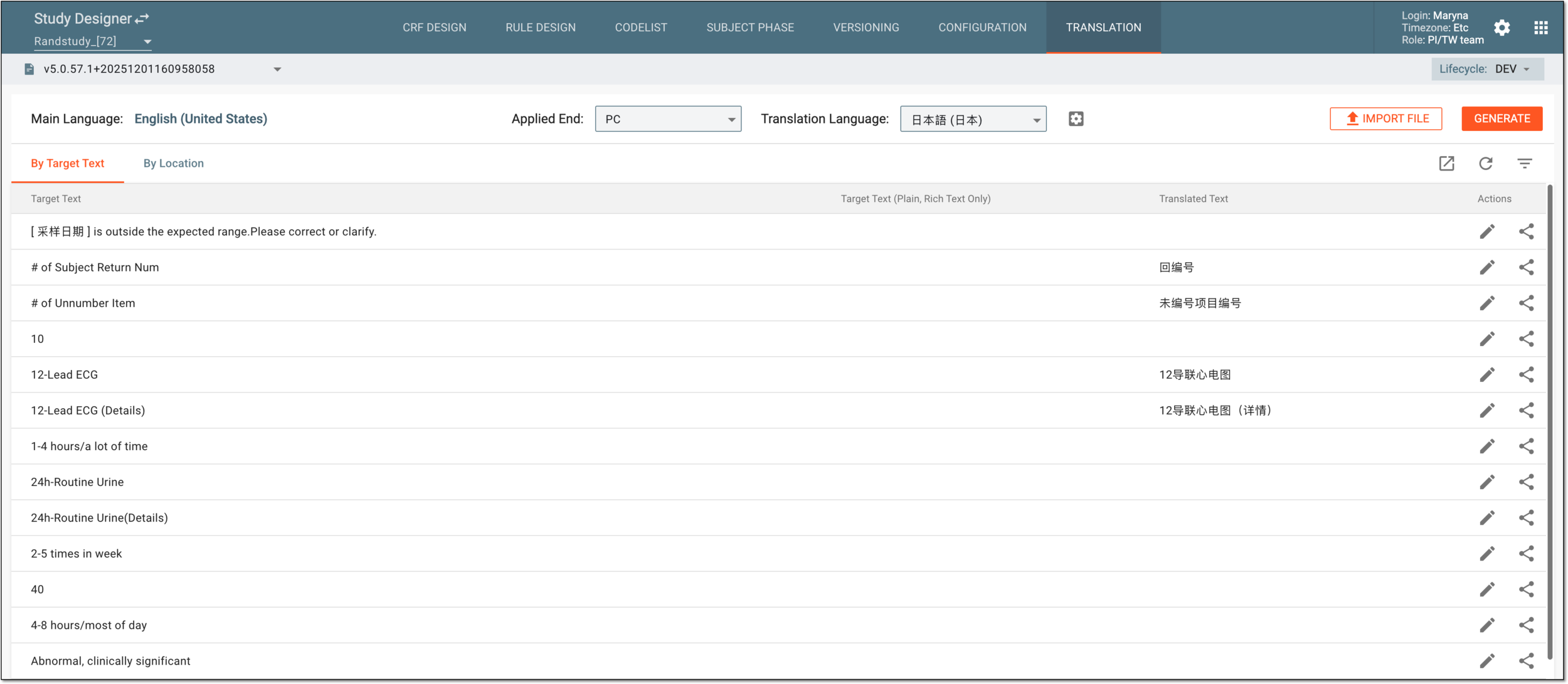Edit the '采样日期 is outside expected range' row
The image size is (1568, 684).
coord(1487,232)
